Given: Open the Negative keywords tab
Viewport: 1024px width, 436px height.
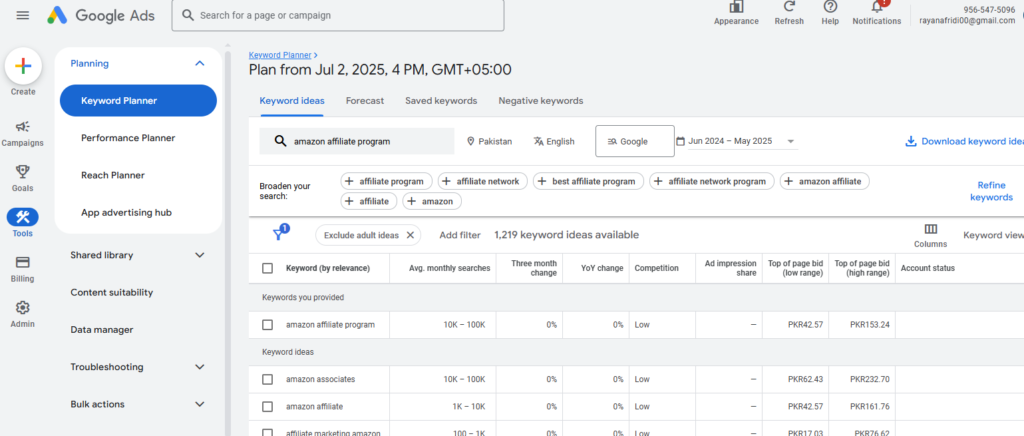Looking at the screenshot, I should click(540, 101).
